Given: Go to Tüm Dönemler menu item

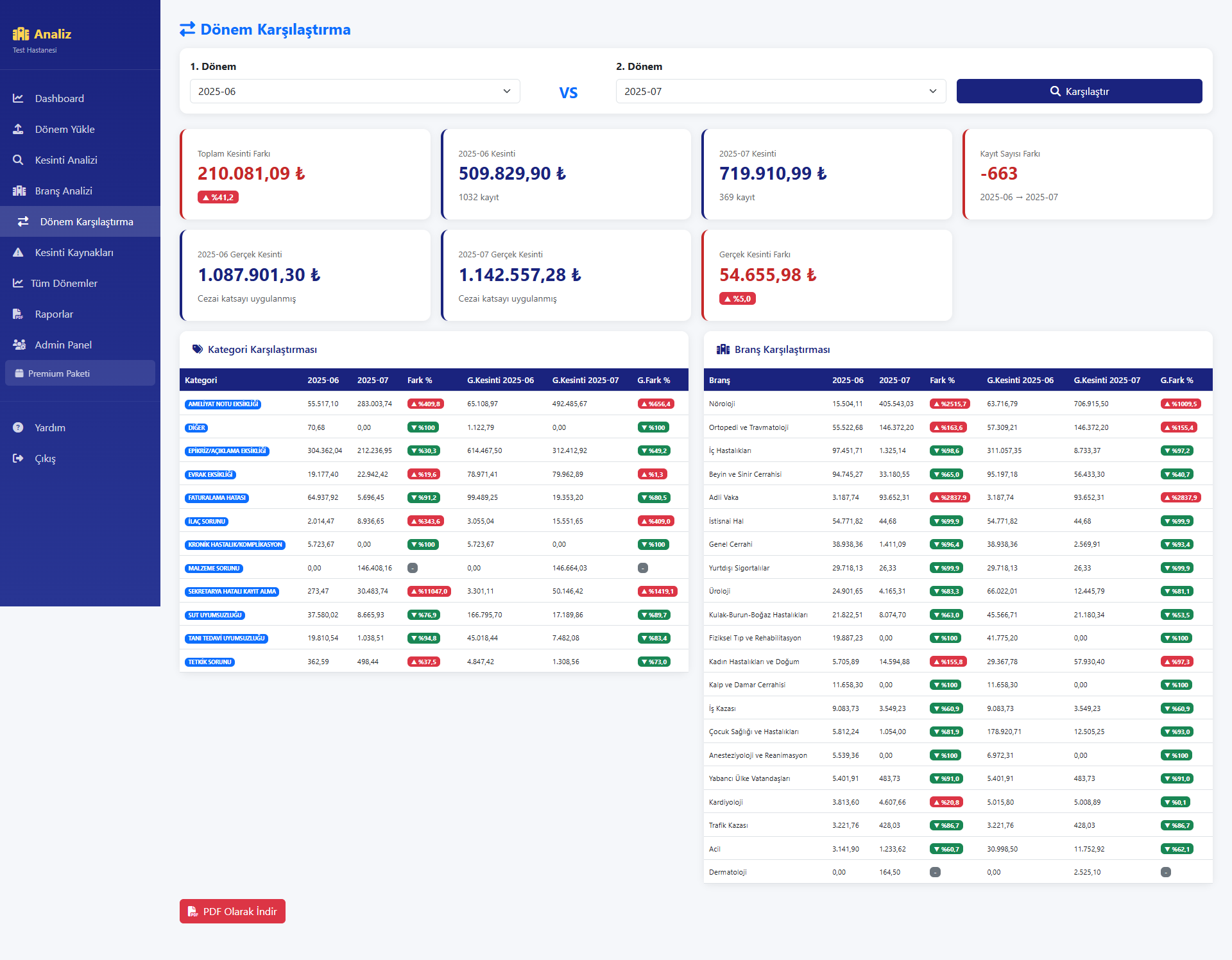Looking at the screenshot, I should (x=64, y=283).
